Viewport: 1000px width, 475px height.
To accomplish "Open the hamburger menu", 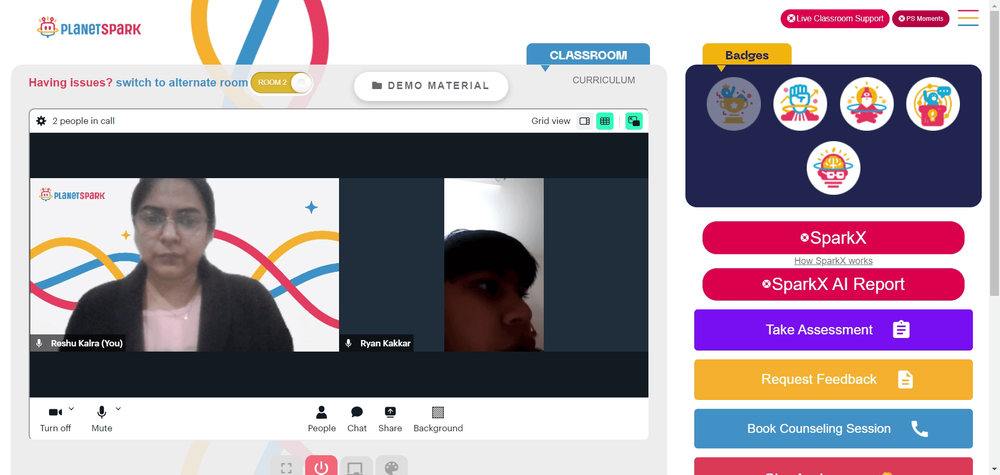I will click(x=968, y=18).
